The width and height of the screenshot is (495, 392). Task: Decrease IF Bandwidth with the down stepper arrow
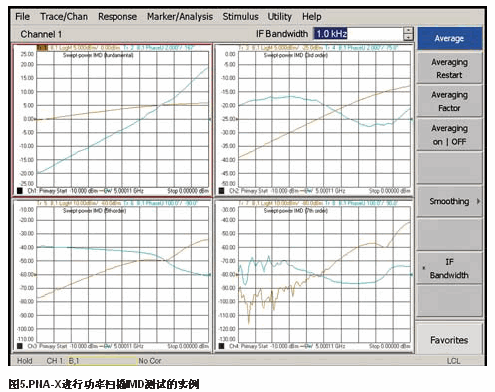point(408,37)
